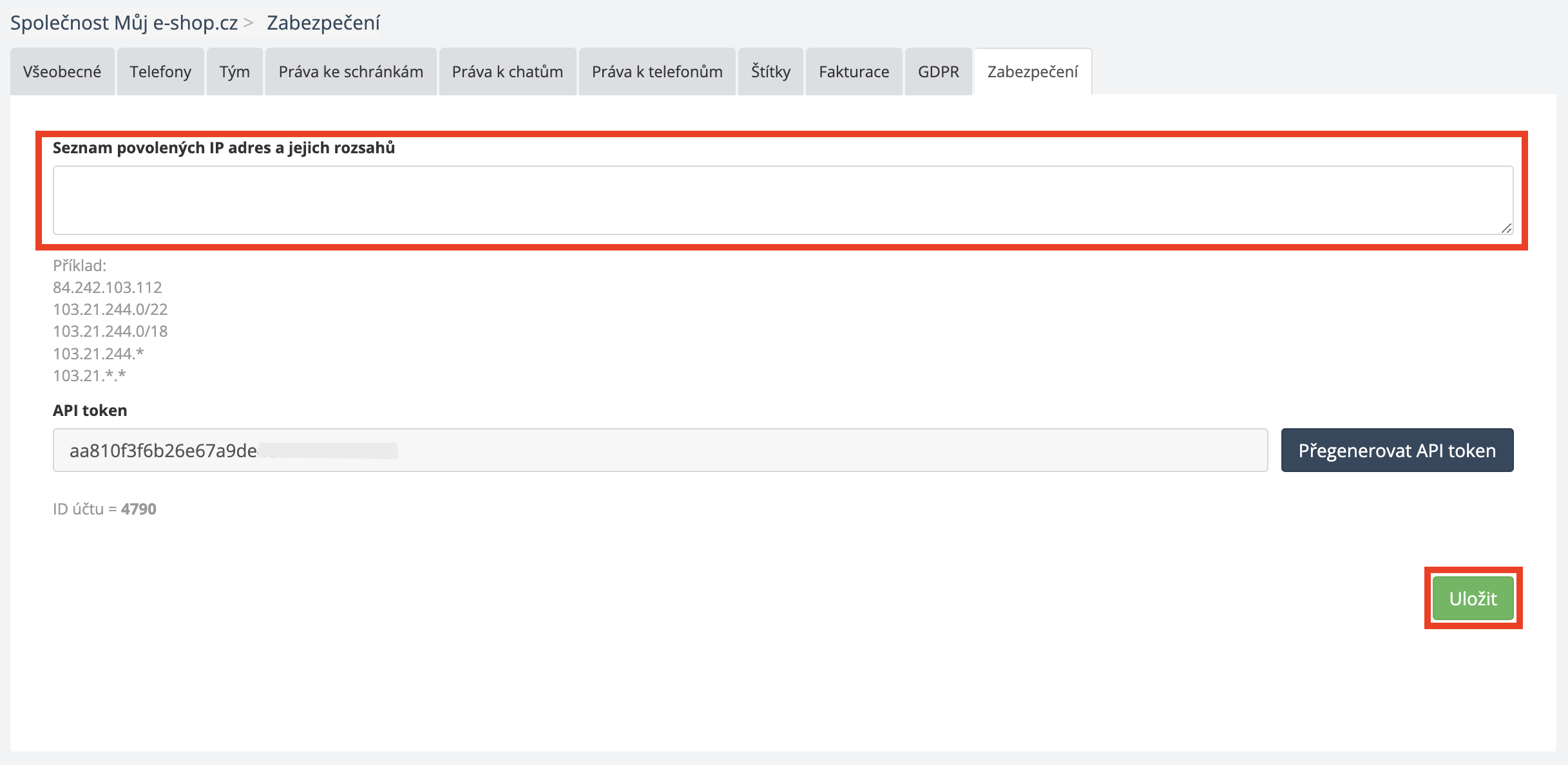The height and width of the screenshot is (765, 1568).
Task: Go to Práva k chatům tab
Action: click(x=507, y=71)
